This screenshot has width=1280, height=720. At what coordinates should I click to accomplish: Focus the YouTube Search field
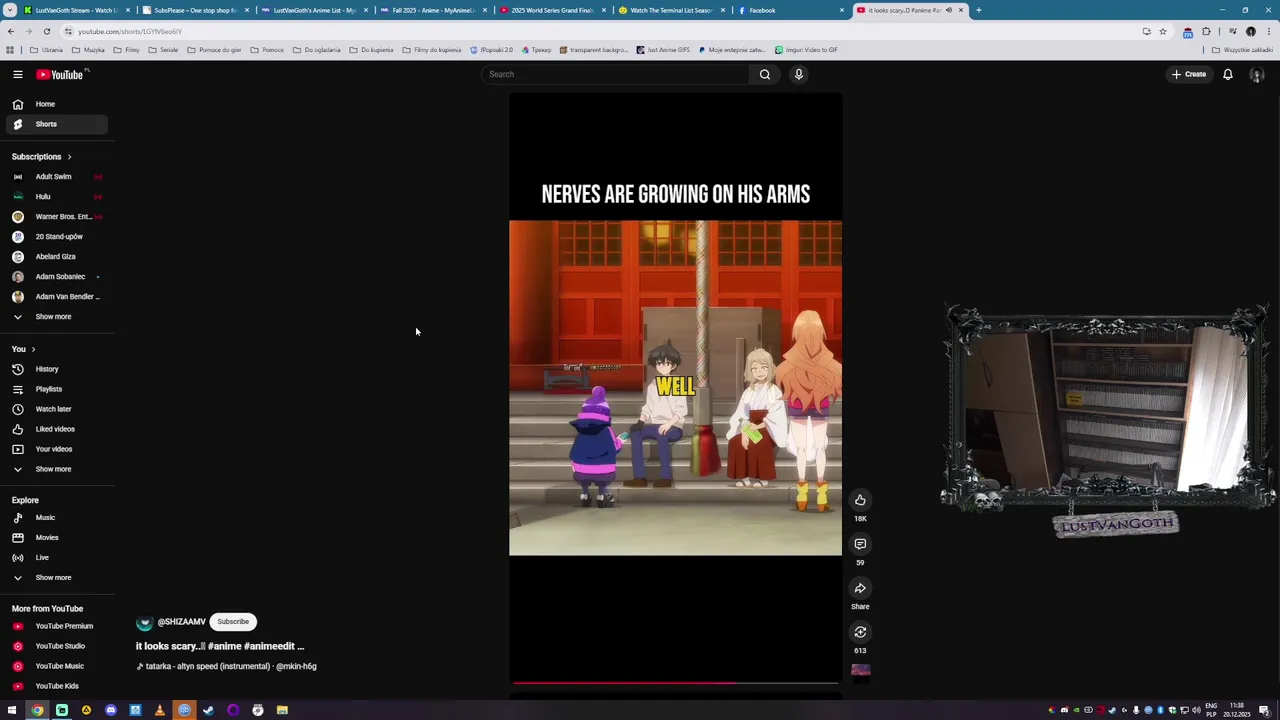(x=615, y=74)
